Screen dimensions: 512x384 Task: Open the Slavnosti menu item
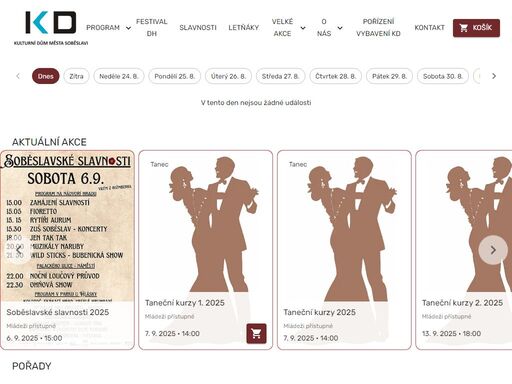(x=198, y=28)
